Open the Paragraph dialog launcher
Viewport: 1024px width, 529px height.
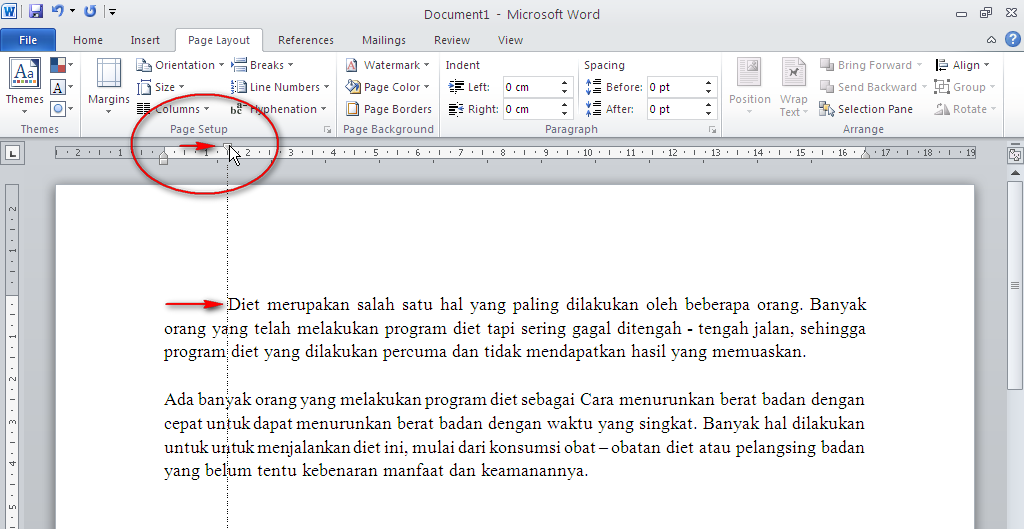tap(712, 130)
